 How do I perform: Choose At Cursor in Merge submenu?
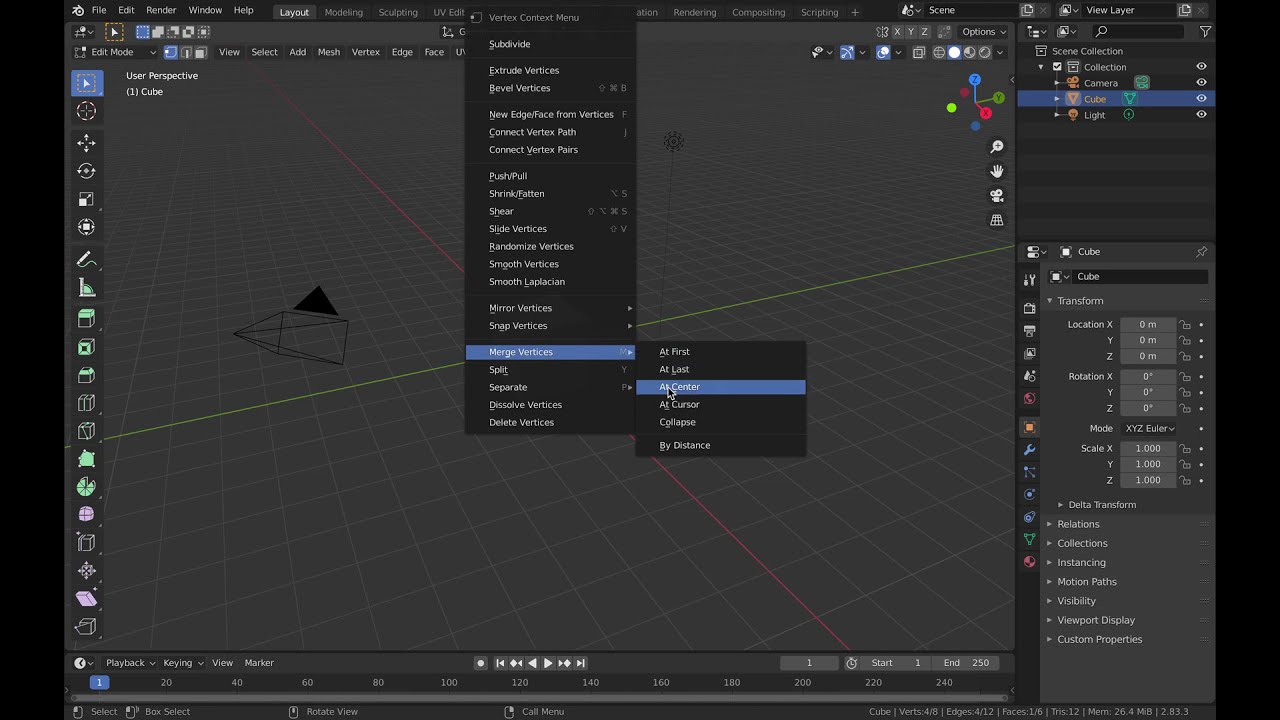pyautogui.click(x=720, y=405)
